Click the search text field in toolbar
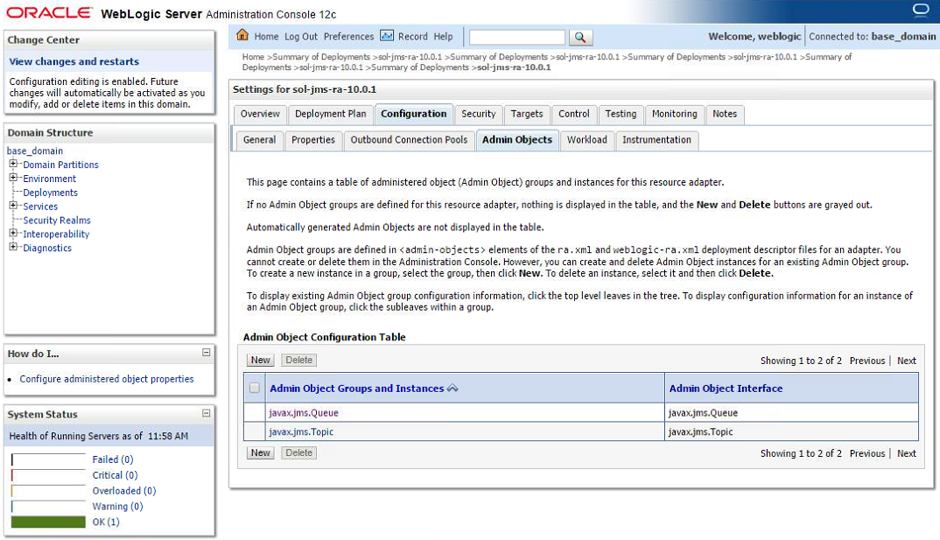 coord(516,37)
